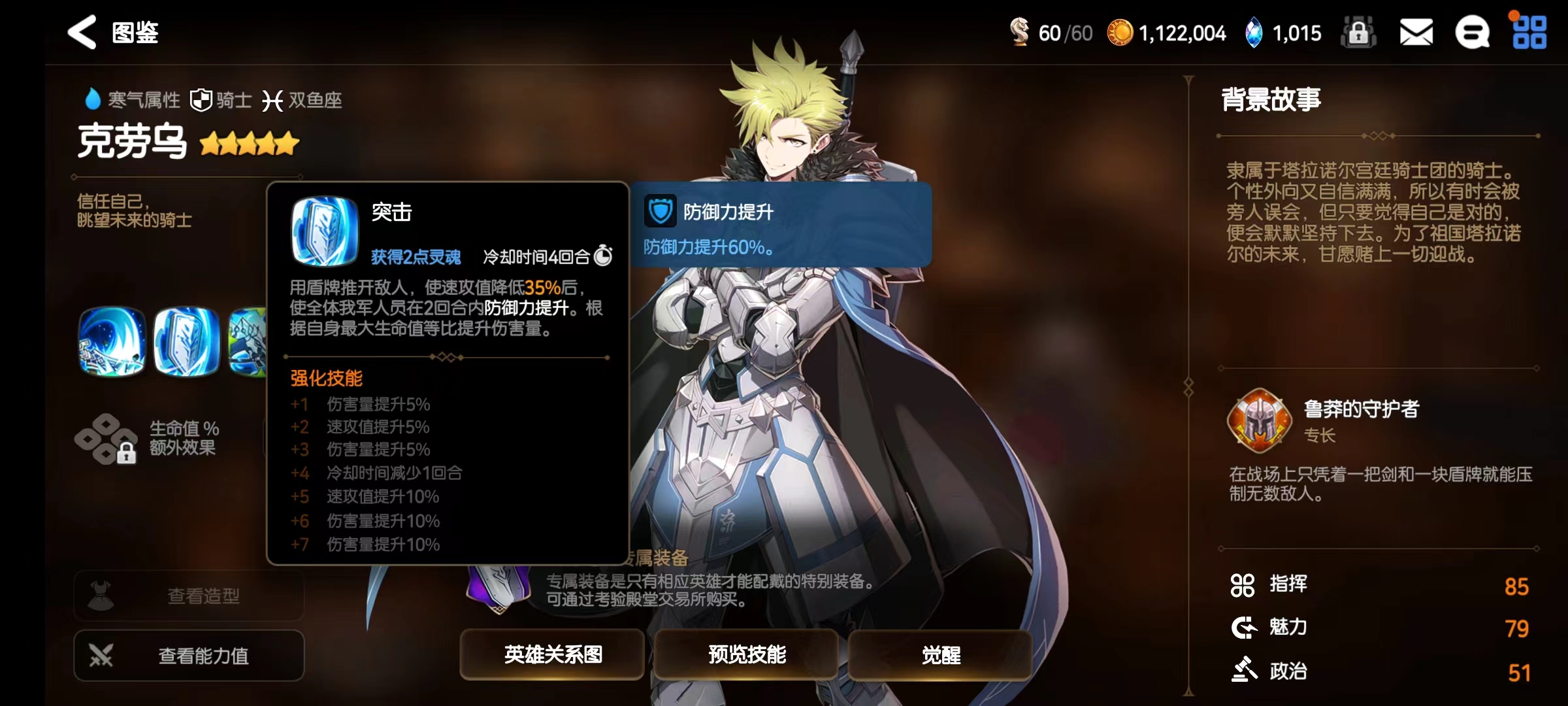1568x706 pixels.
Task: Open the blue grid menu icon
Action: (x=1529, y=32)
